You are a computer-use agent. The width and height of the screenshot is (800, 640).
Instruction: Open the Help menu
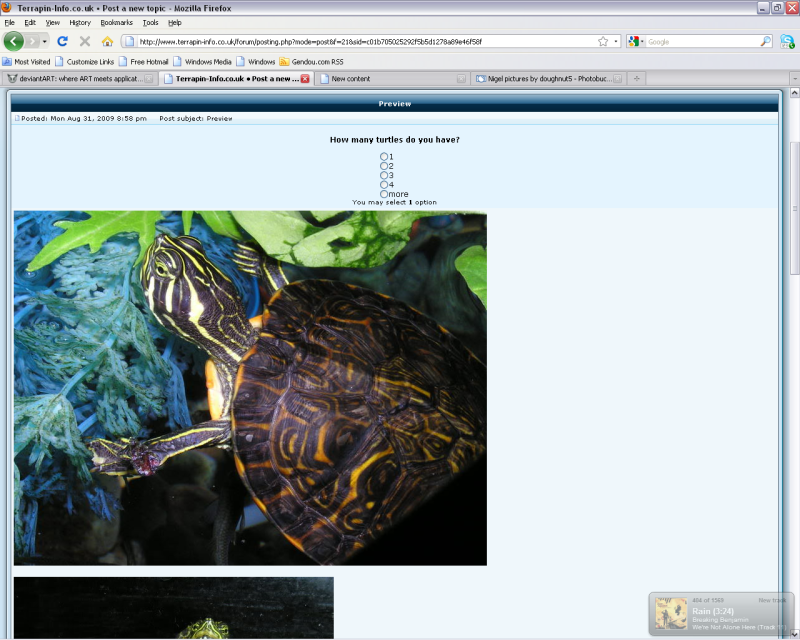pos(175,22)
